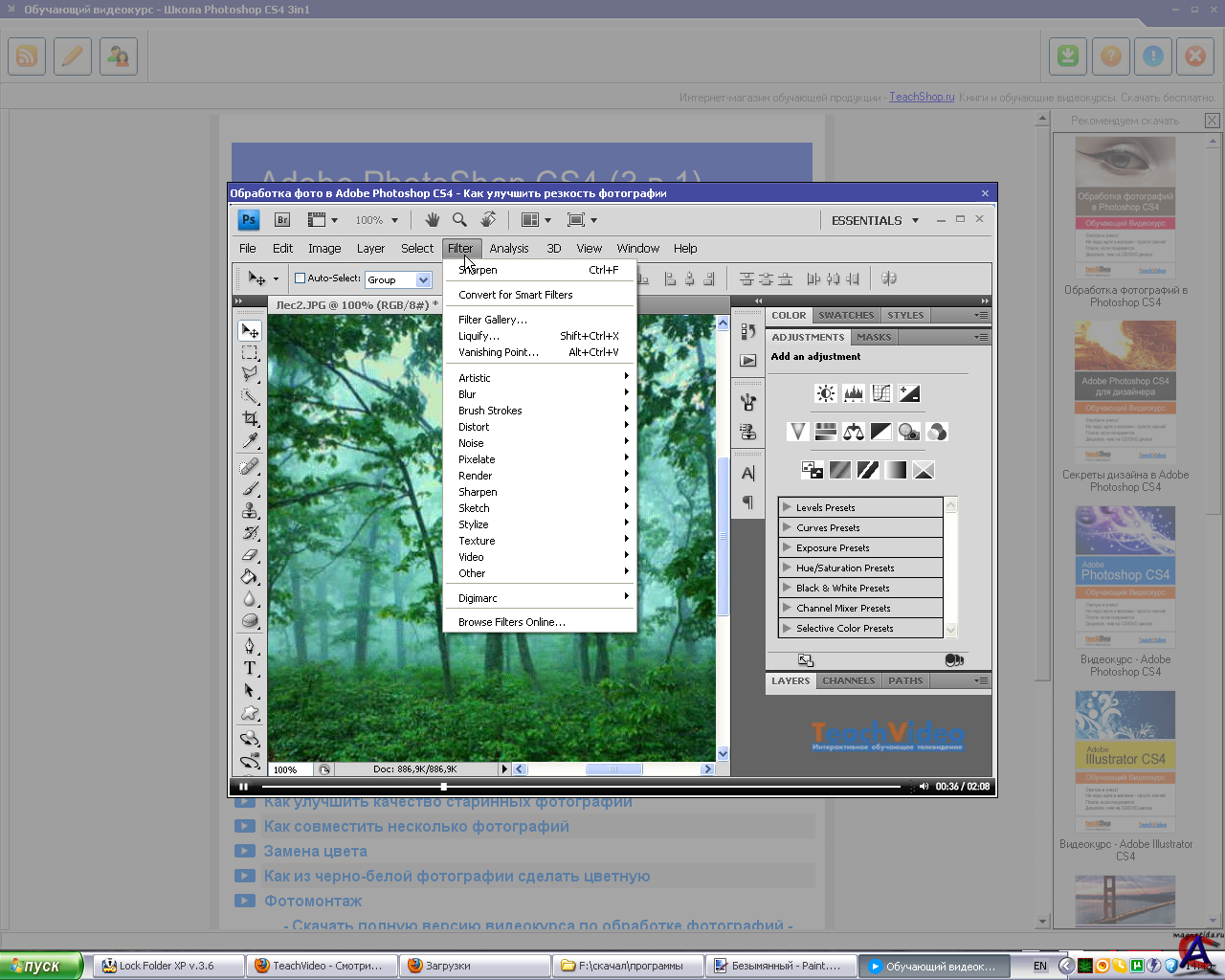1225x980 pixels.
Task: Open the Auto-Select Group dropdown
Action: tap(423, 279)
